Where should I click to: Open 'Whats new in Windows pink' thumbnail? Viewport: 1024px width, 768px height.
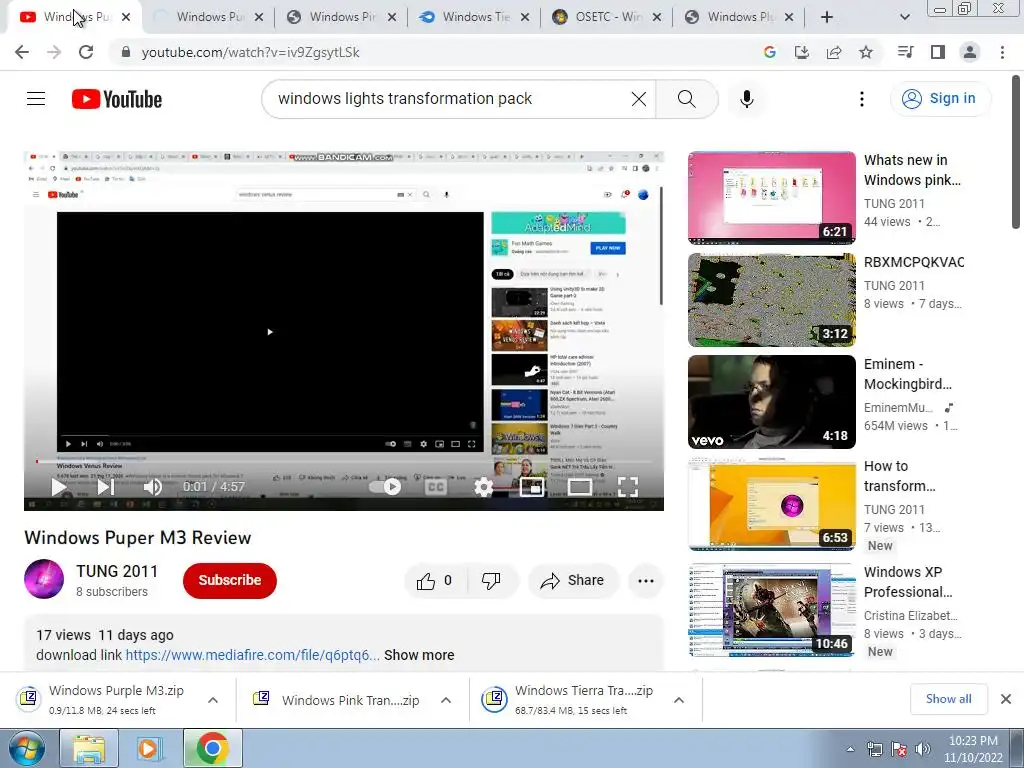click(x=771, y=197)
